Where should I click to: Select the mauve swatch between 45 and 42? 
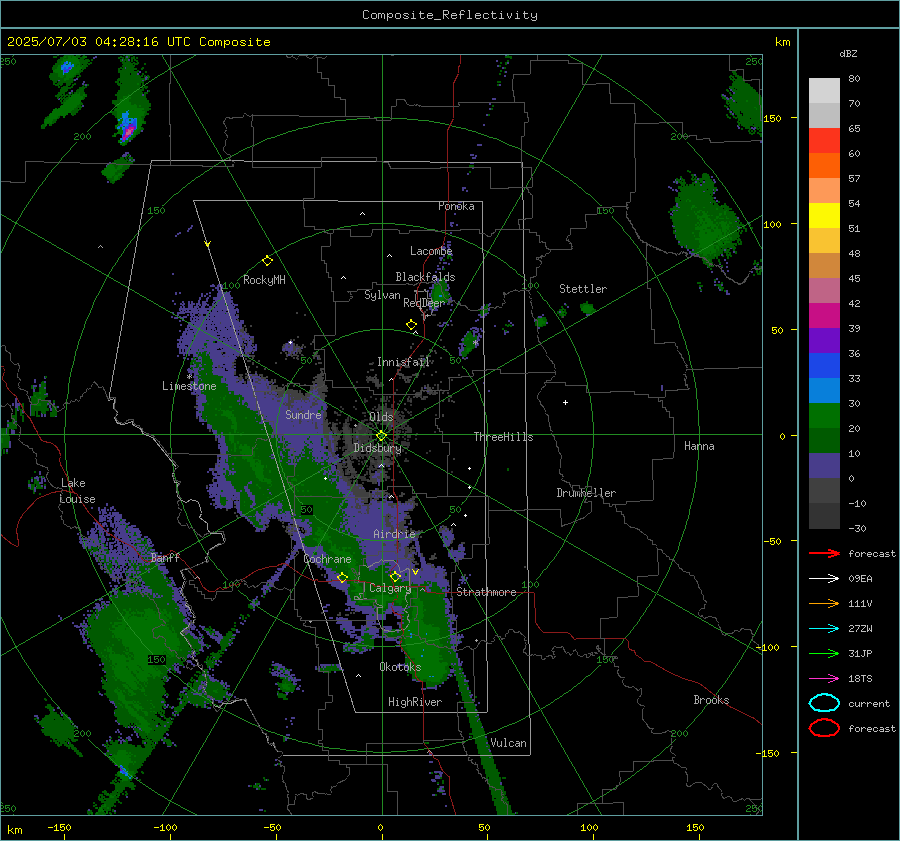tap(824, 291)
